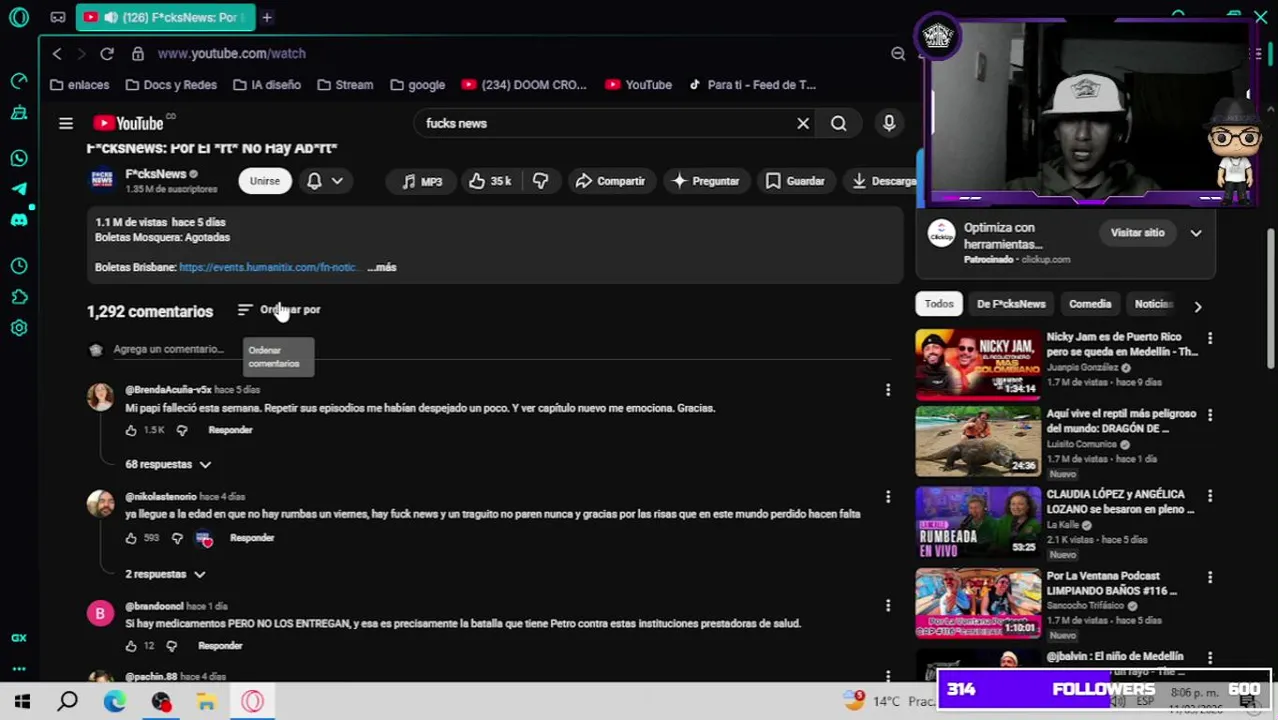Open GX Cleaner broom in the sidebar
This screenshot has height=720, width=1278.
point(19,114)
